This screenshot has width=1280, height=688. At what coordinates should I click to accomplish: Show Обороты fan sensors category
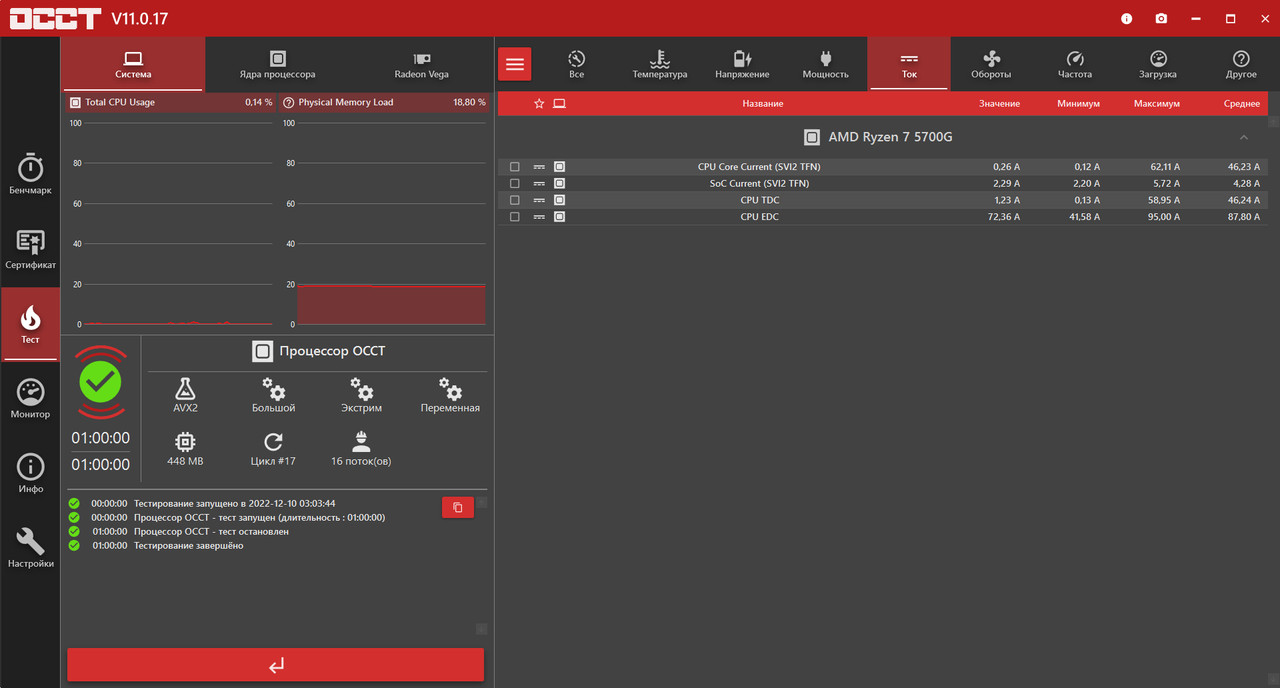coord(991,65)
